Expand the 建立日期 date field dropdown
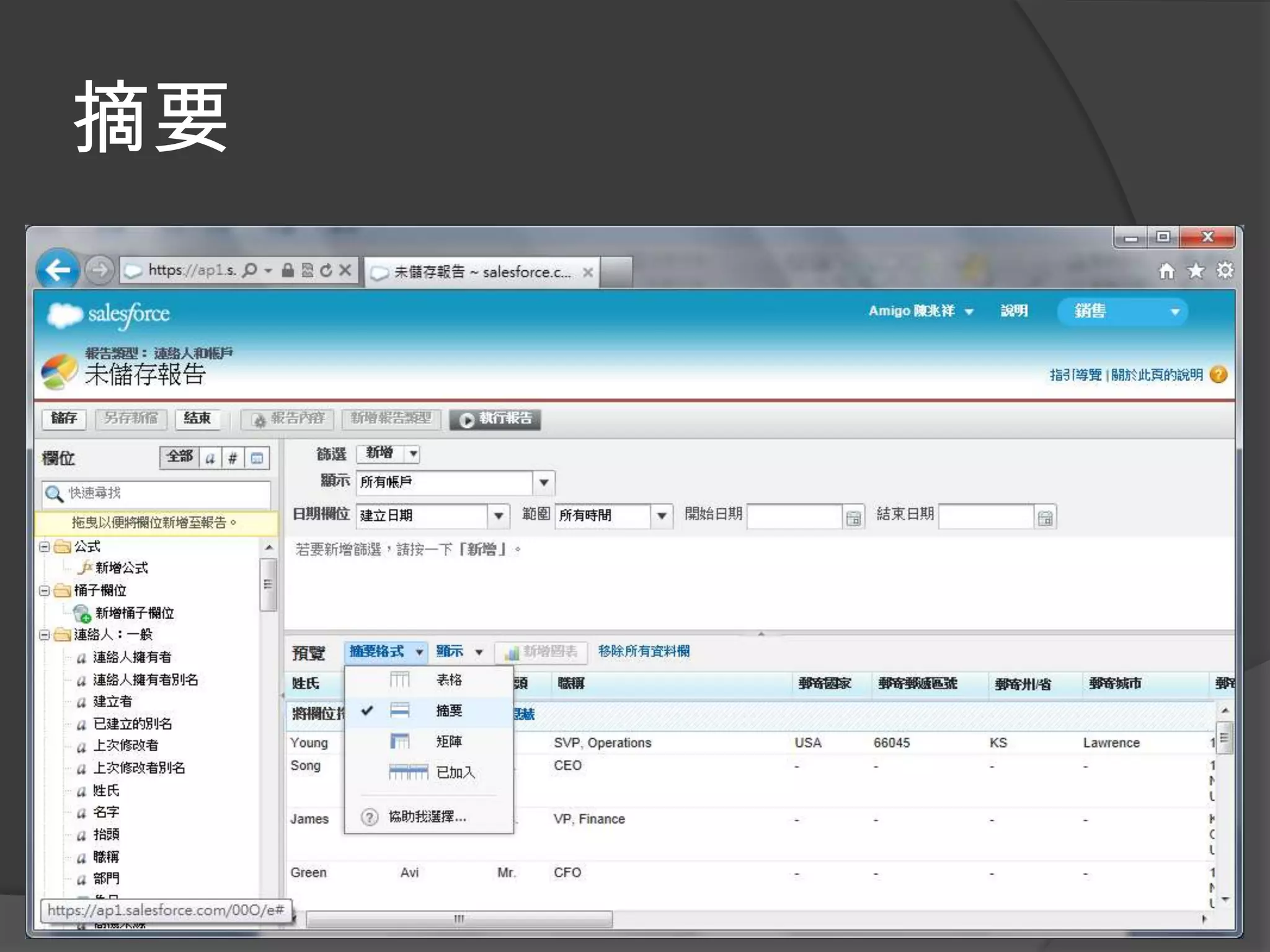 498,516
